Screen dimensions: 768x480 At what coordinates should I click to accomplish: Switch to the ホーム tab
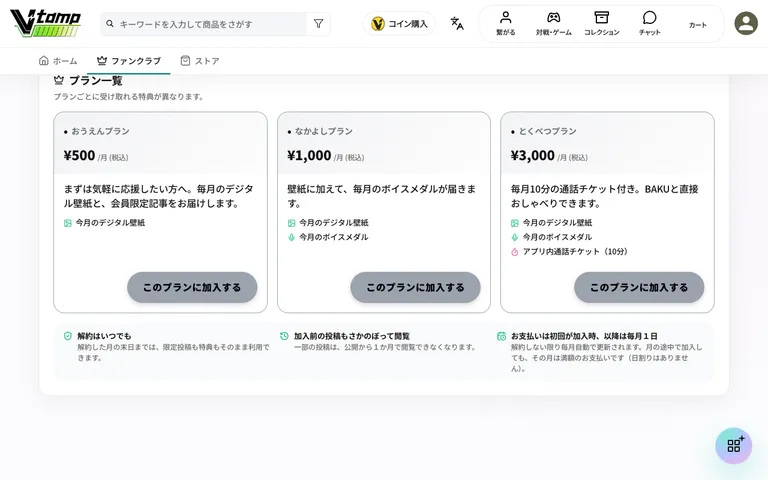[58, 61]
